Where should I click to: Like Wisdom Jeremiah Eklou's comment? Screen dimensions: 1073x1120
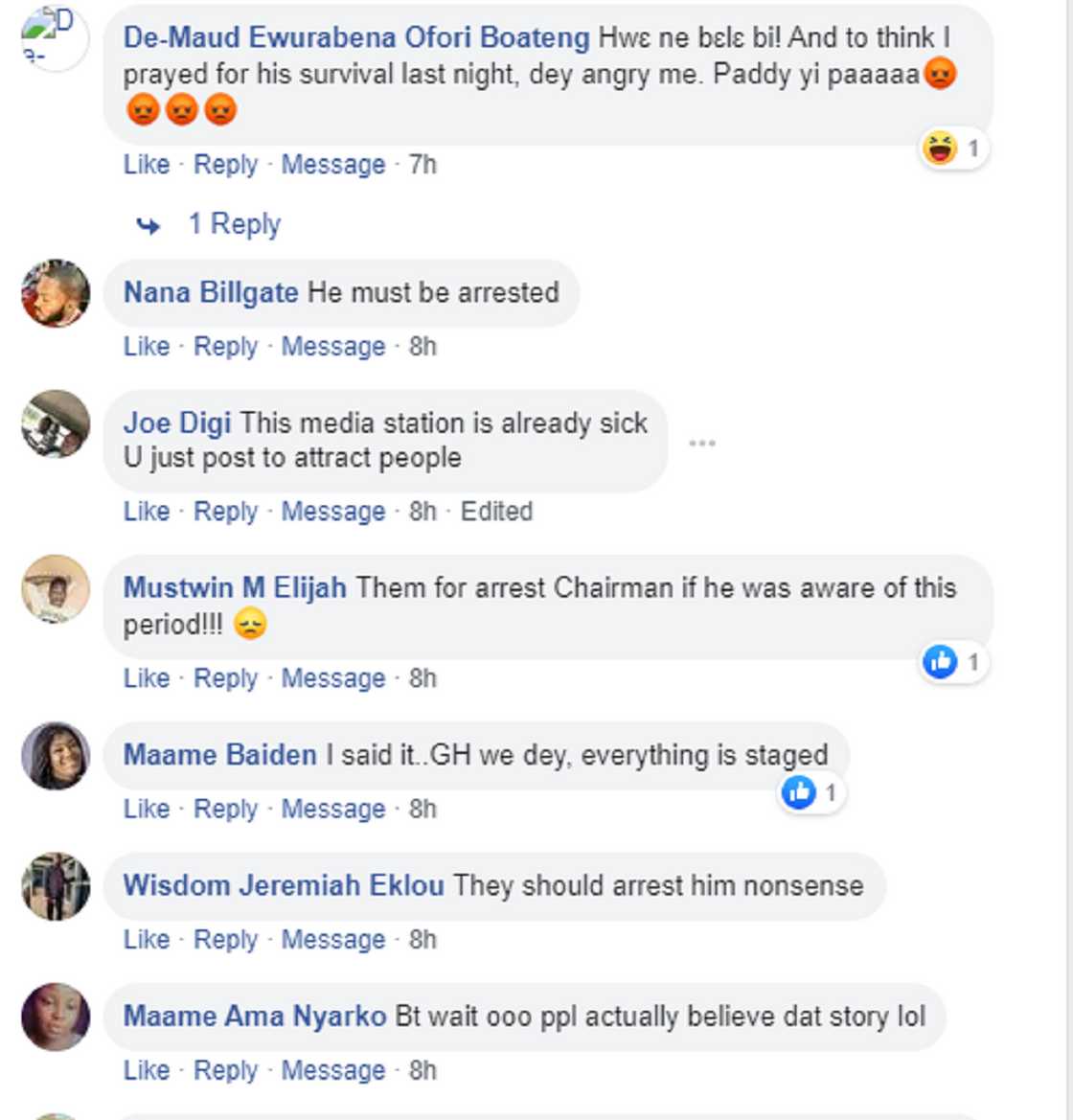click(x=147, y=940)
